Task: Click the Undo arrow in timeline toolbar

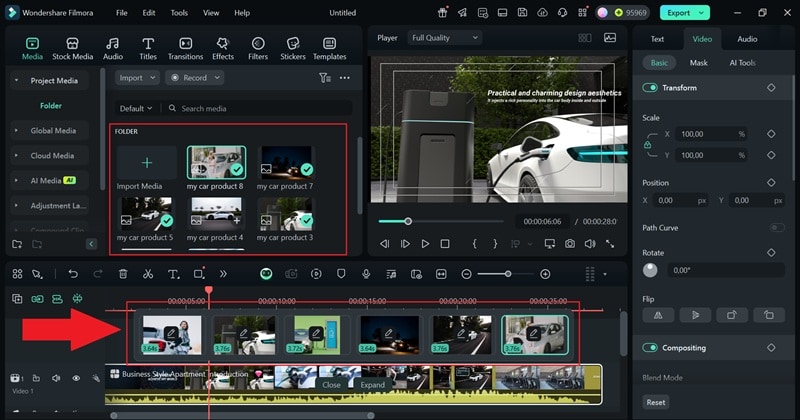Action: click(x=73, y=274)
